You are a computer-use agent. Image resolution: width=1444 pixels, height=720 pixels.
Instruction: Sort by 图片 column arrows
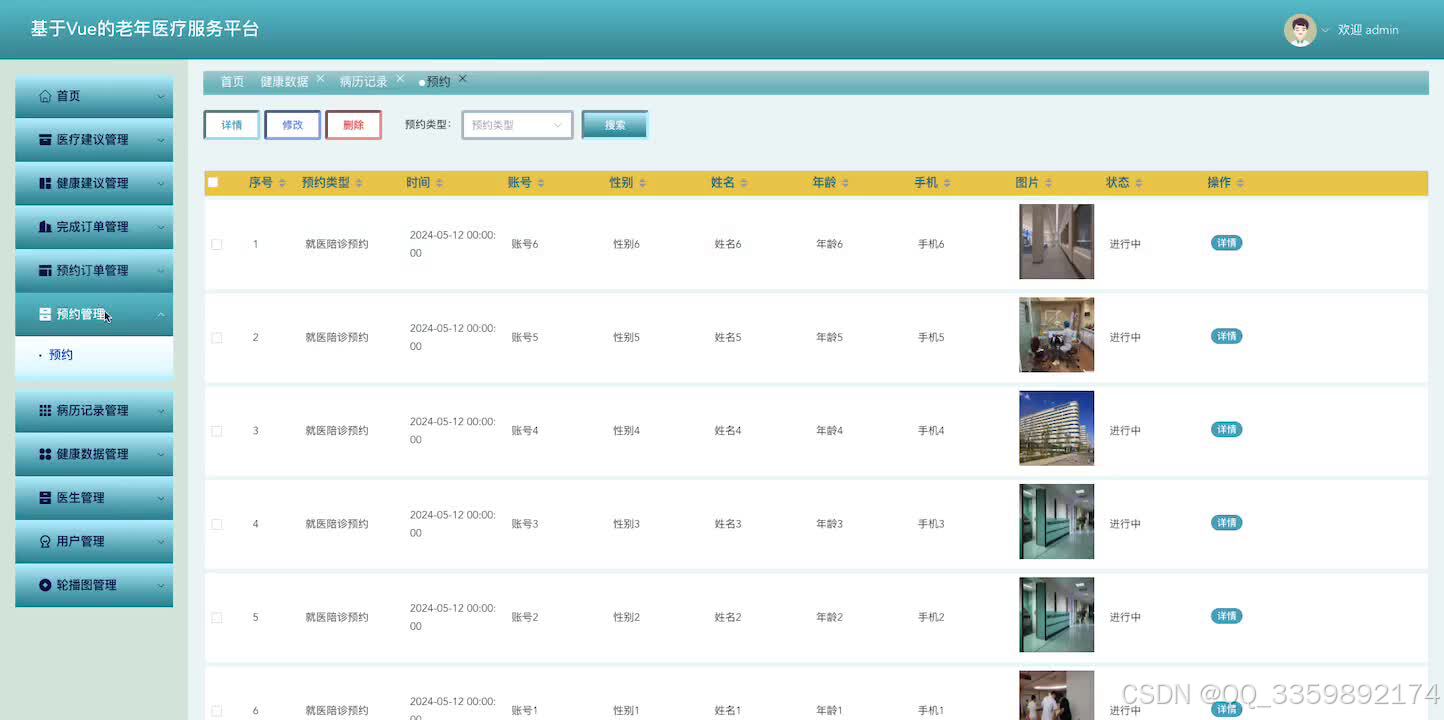(1048, 183)
